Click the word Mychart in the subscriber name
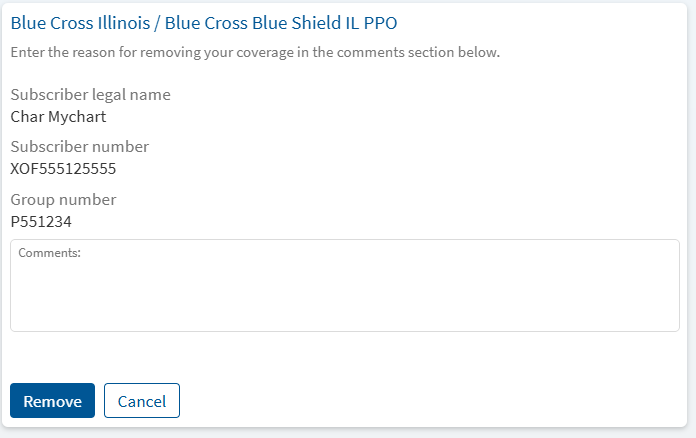The height and width of the screenshot is (438, 696). (77, 117)
